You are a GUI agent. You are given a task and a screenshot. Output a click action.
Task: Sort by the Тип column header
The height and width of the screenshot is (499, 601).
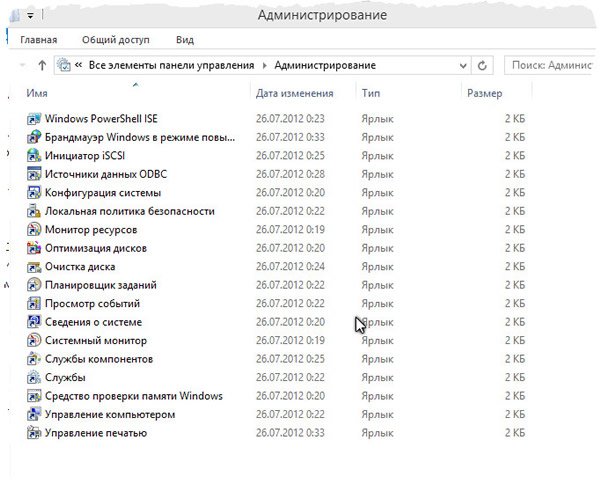click(371, 93)
